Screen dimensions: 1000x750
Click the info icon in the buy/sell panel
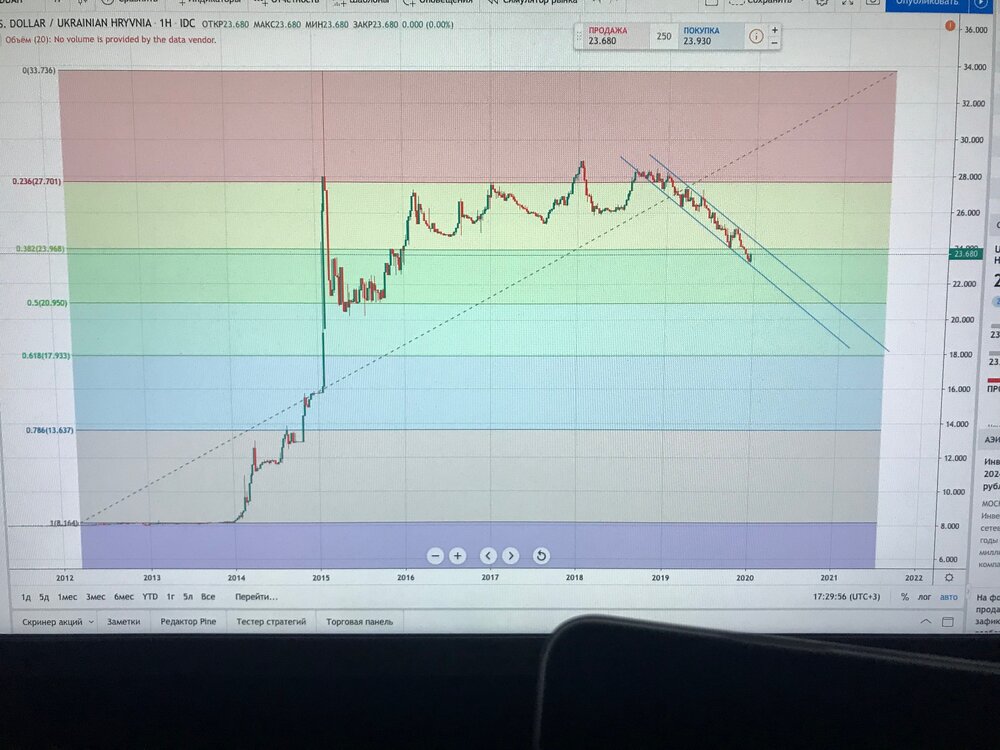coord(756,36)
